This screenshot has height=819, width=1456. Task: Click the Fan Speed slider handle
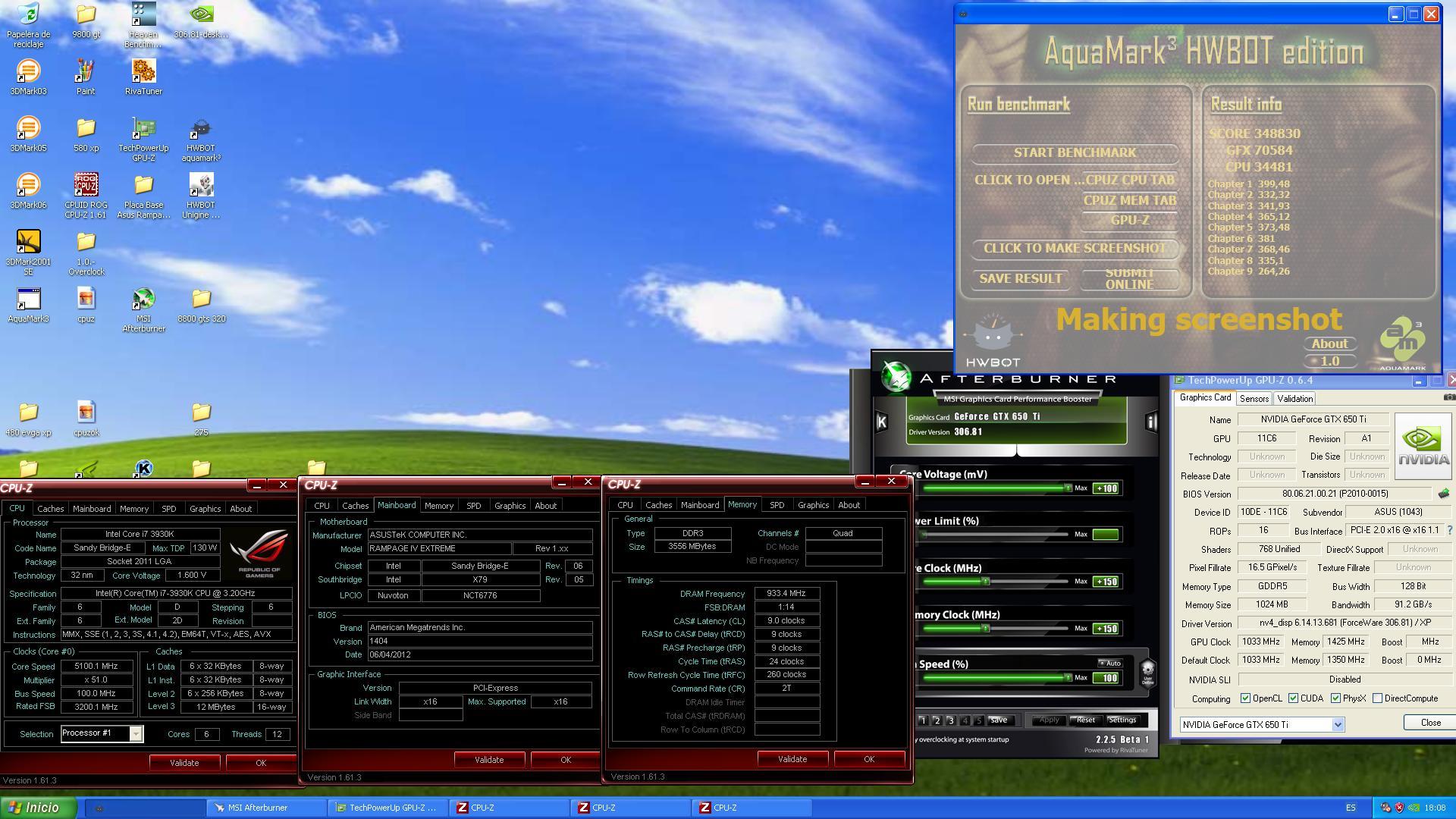point(1068,678)
